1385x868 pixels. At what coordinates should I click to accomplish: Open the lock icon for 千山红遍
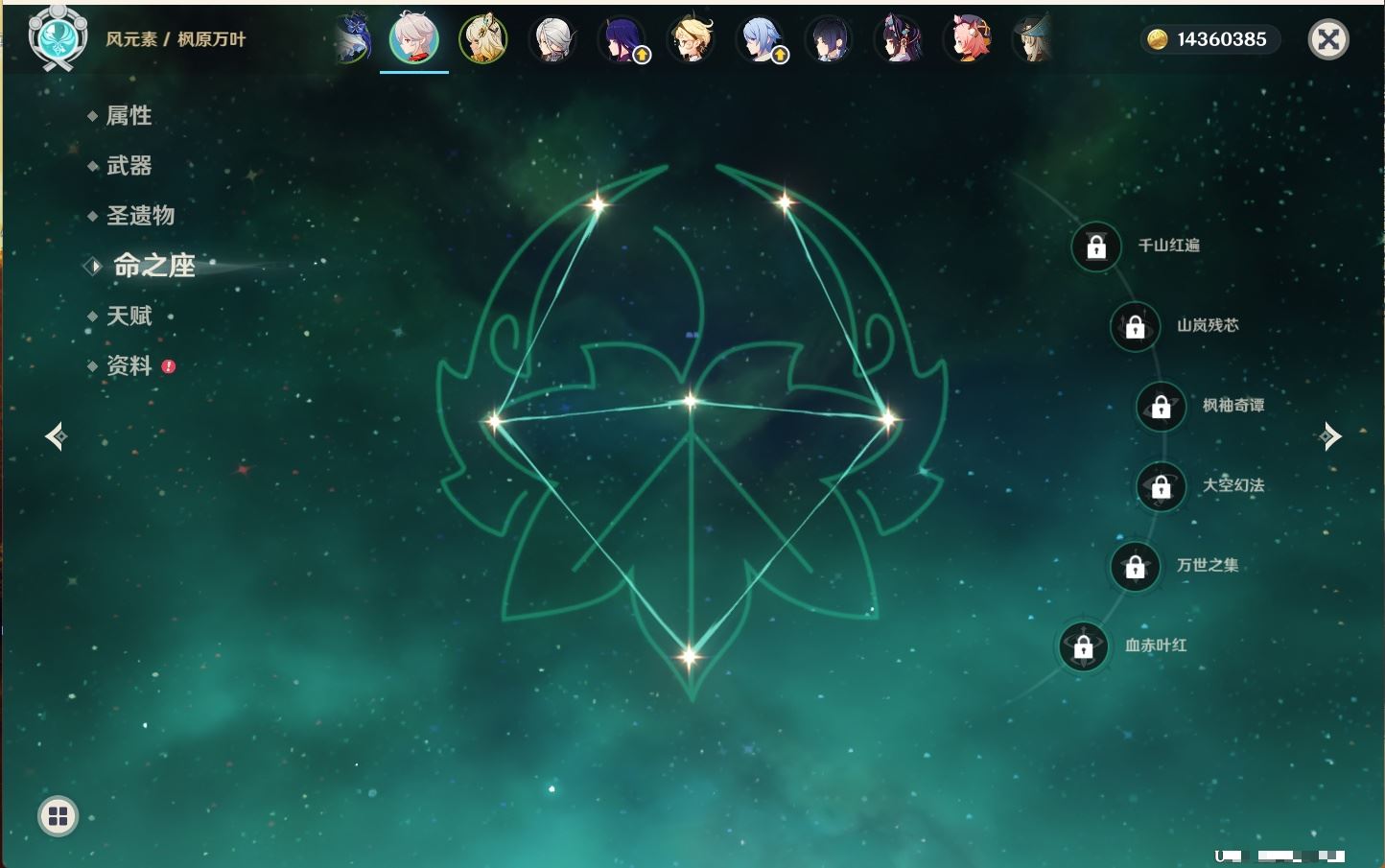(x=1096, y=246)
